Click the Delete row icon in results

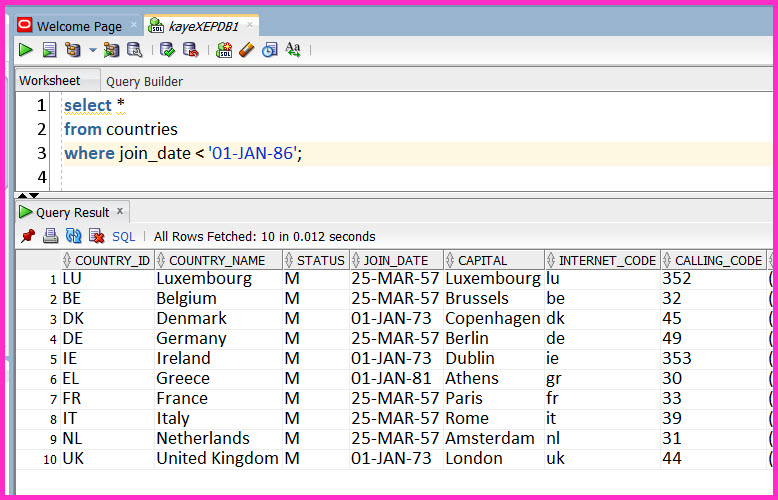tap(97, 236)
